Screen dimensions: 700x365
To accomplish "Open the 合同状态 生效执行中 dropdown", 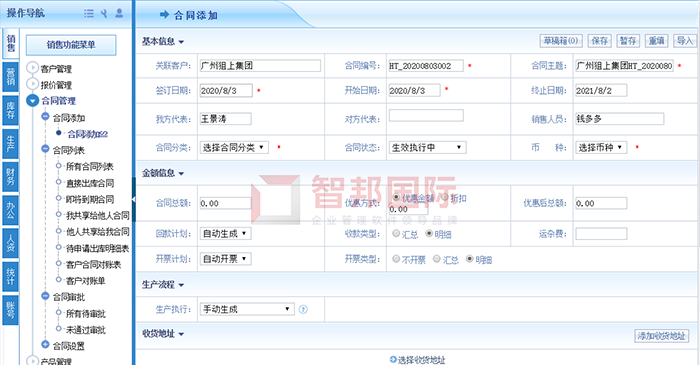I will tap(427, 147).
